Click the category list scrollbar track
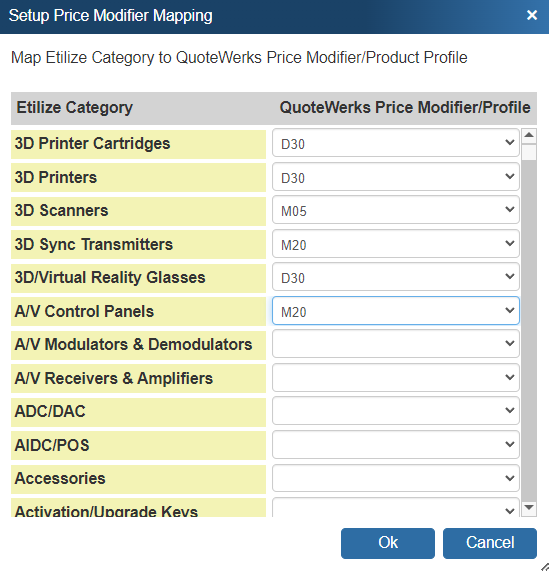Image resolution: width=549 pixels, height=572 pixels. pyautogui.click(x=529, y=328)
